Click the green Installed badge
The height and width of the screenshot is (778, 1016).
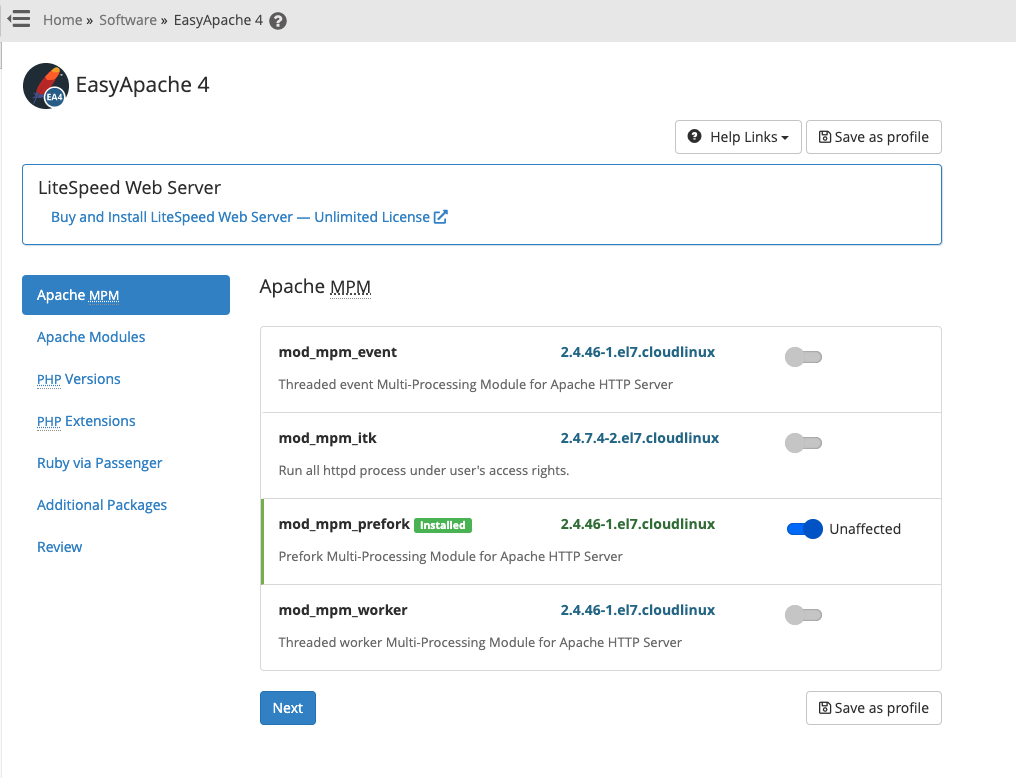coord(443,525)
